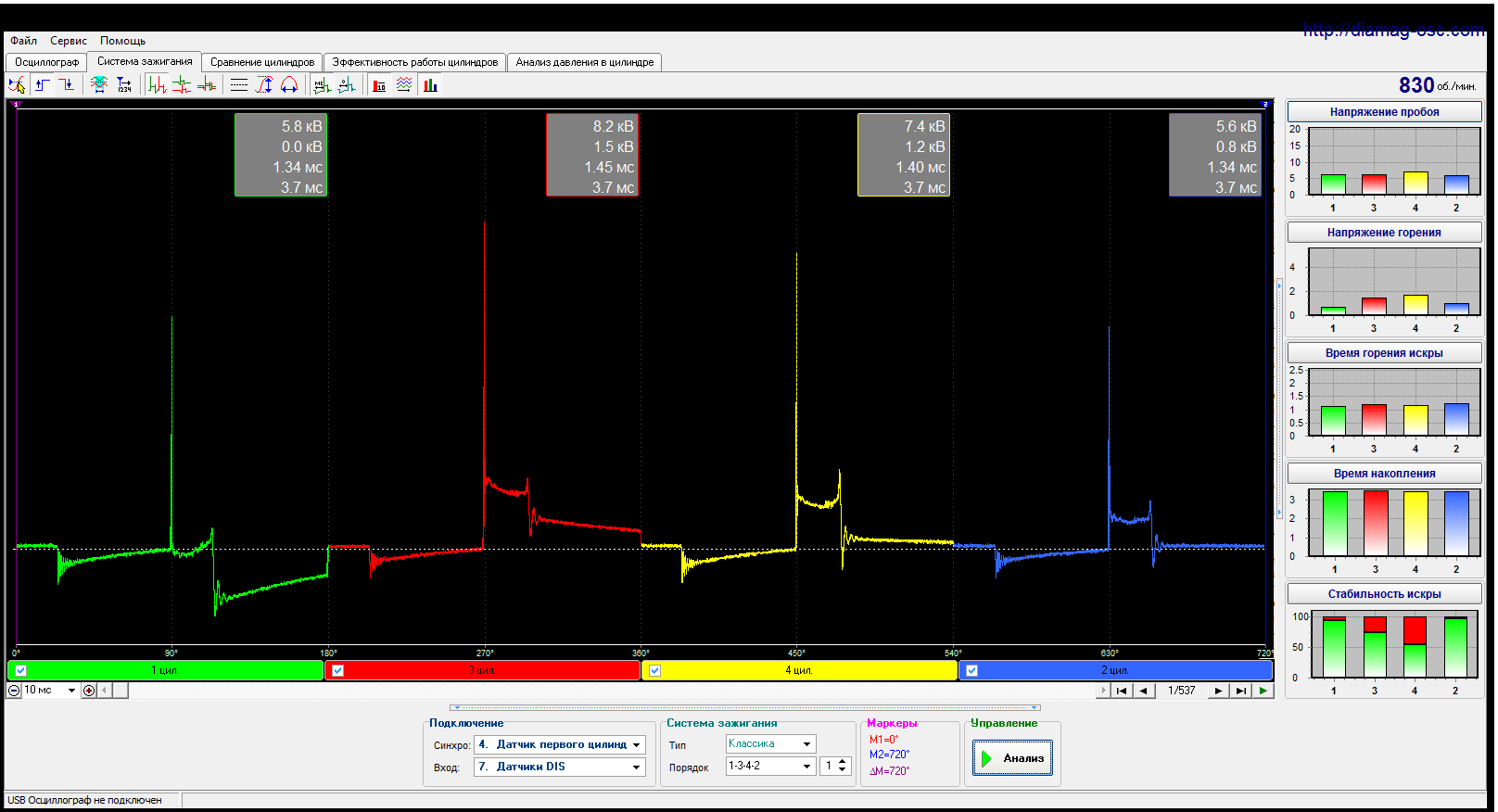Jump to the first frame

[x=1122, y=691]
